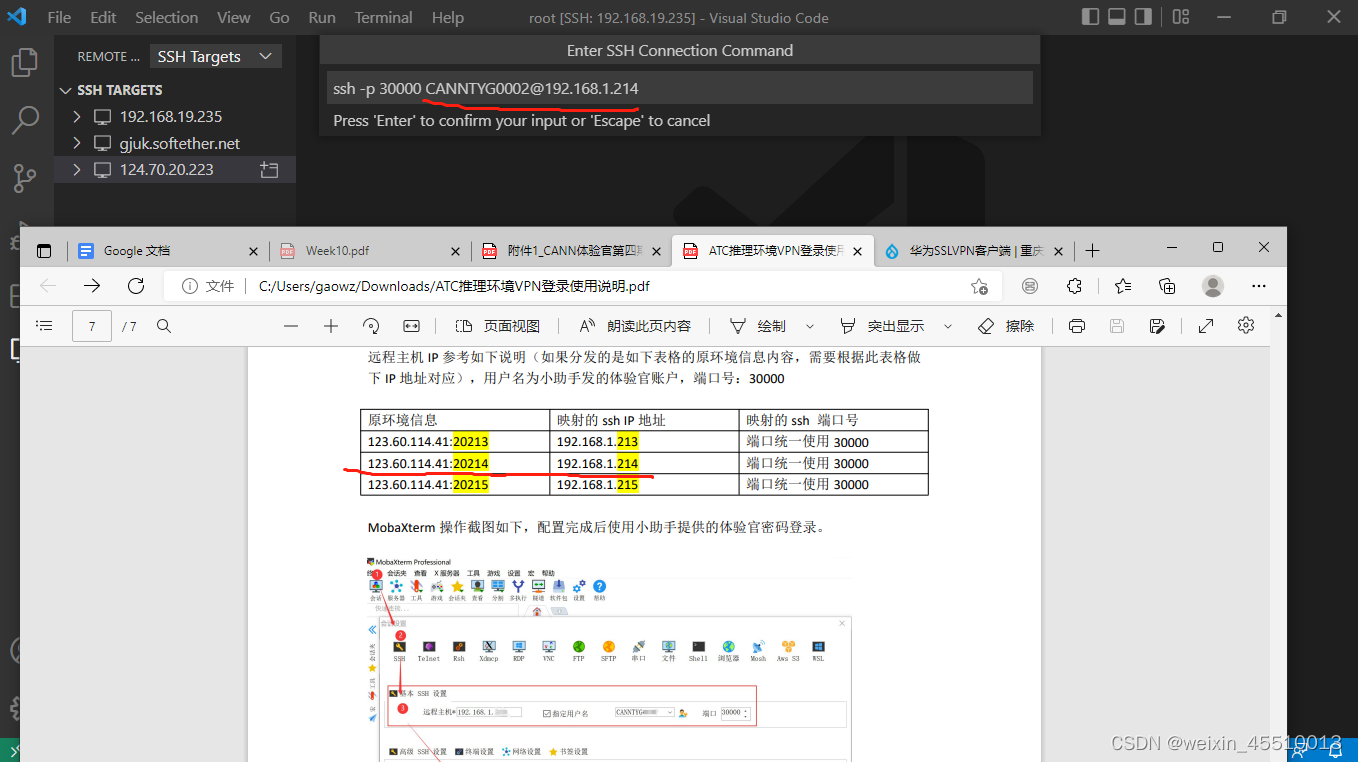The image size is (1358, 762).
Task: Connect to 124.70.20.223 in new window
Action: pos(269,170)
